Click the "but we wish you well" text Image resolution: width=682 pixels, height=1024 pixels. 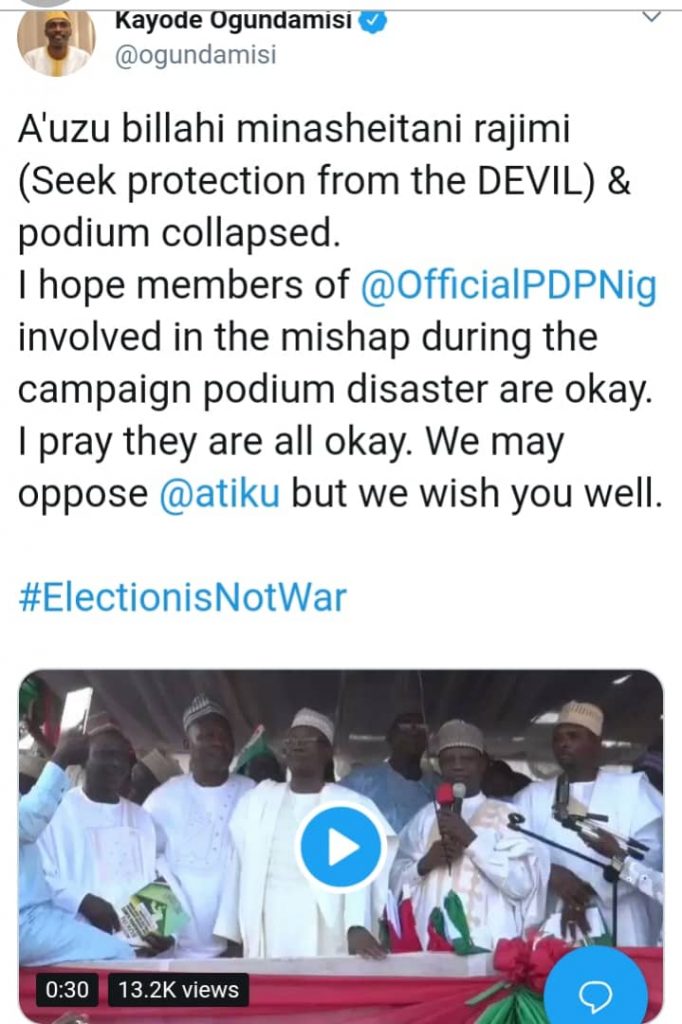(x=476, y=494)
